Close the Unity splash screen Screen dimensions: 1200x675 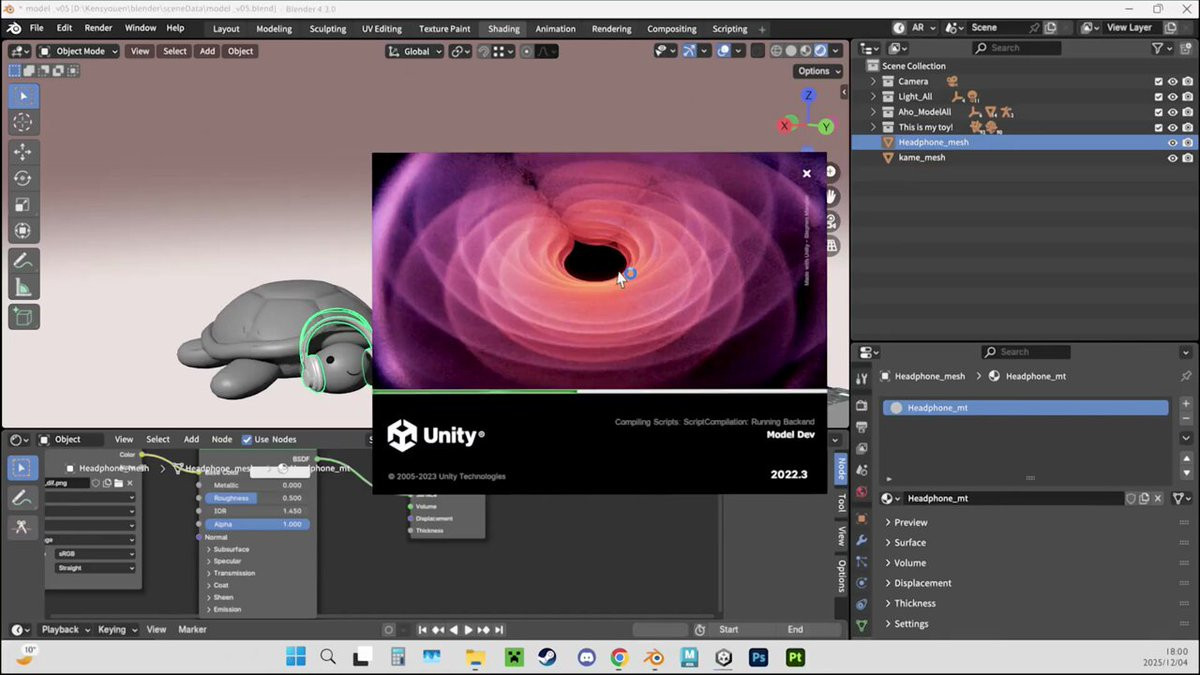pyautogui.click(x=807, y=174)
